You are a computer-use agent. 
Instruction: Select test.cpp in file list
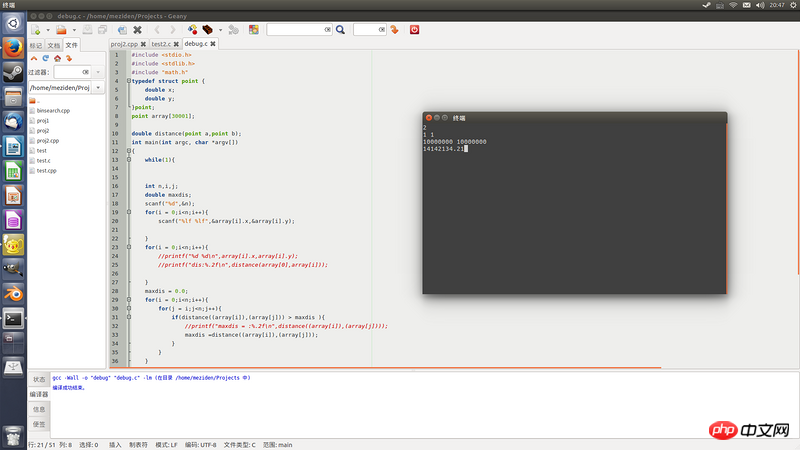[46, 171]
